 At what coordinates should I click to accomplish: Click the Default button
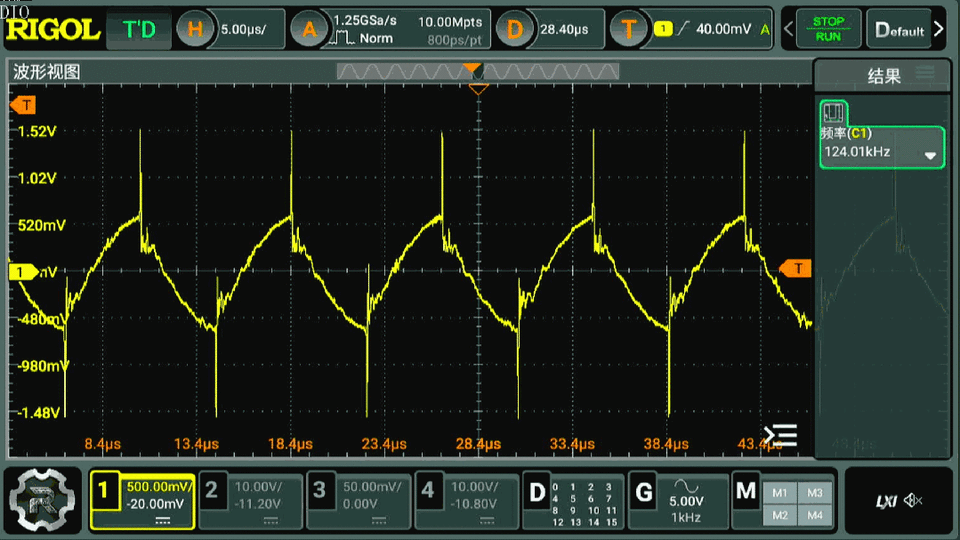pyautogui.click(x=899, y=29)
